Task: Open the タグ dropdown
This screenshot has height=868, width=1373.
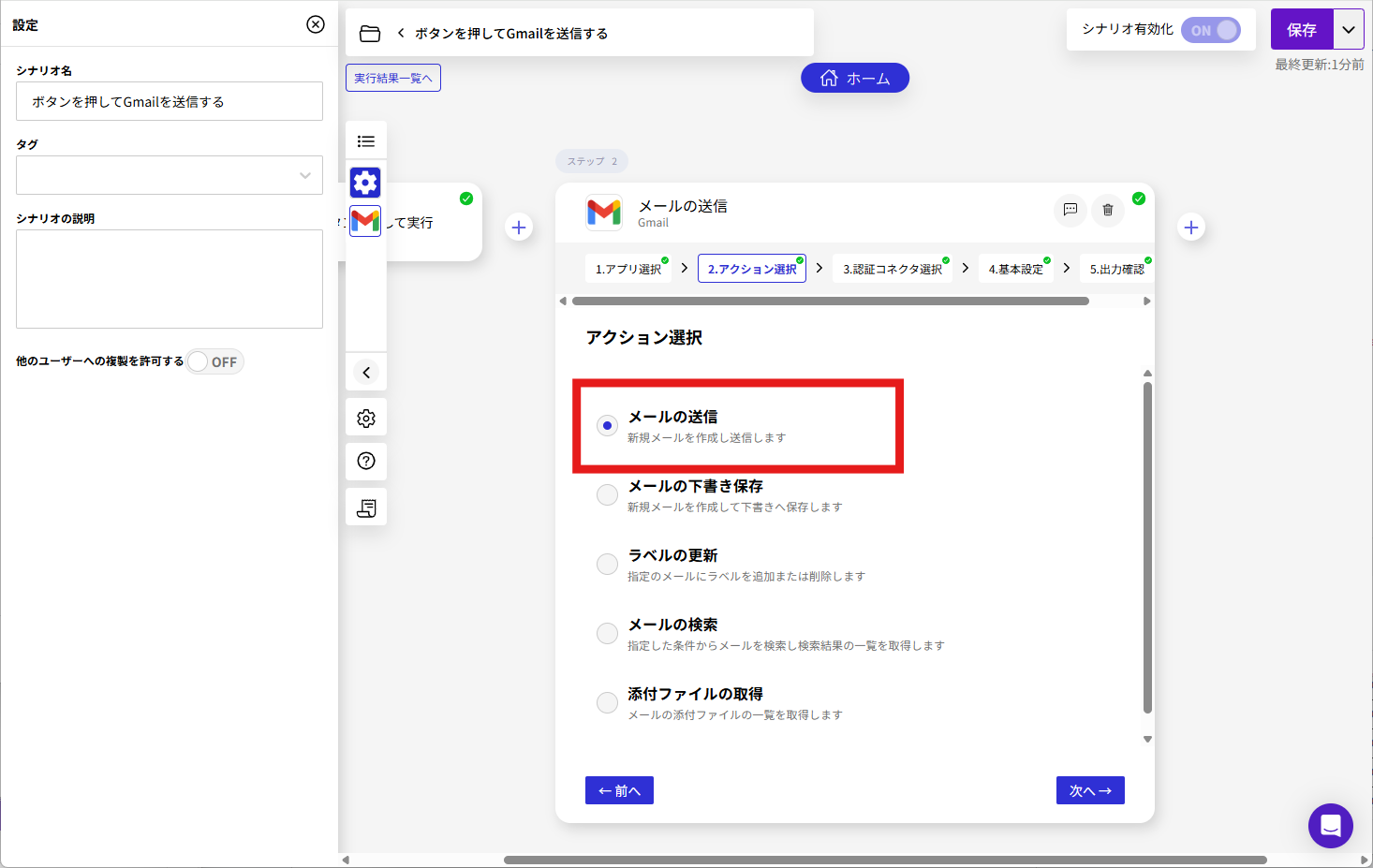Action: pyautogui.click(x=170, y=175)
